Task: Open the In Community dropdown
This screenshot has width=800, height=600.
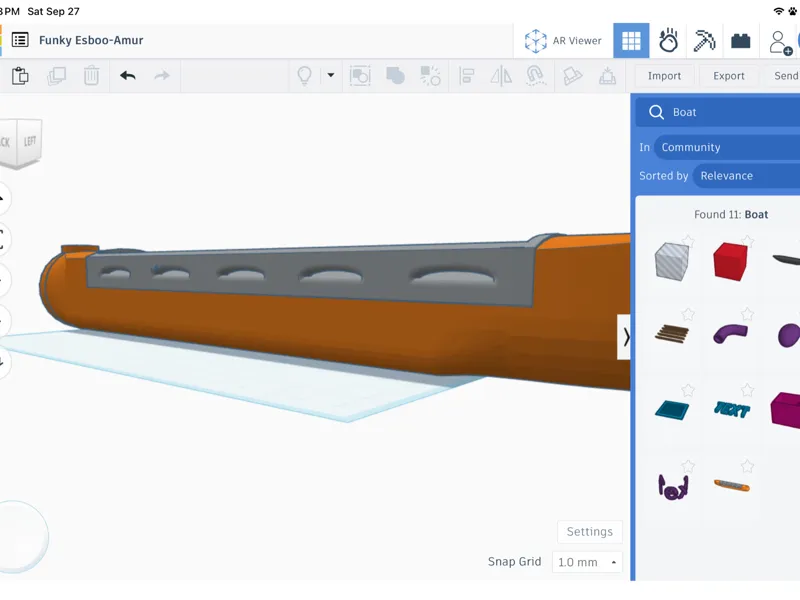Action: tap(728, 147)
